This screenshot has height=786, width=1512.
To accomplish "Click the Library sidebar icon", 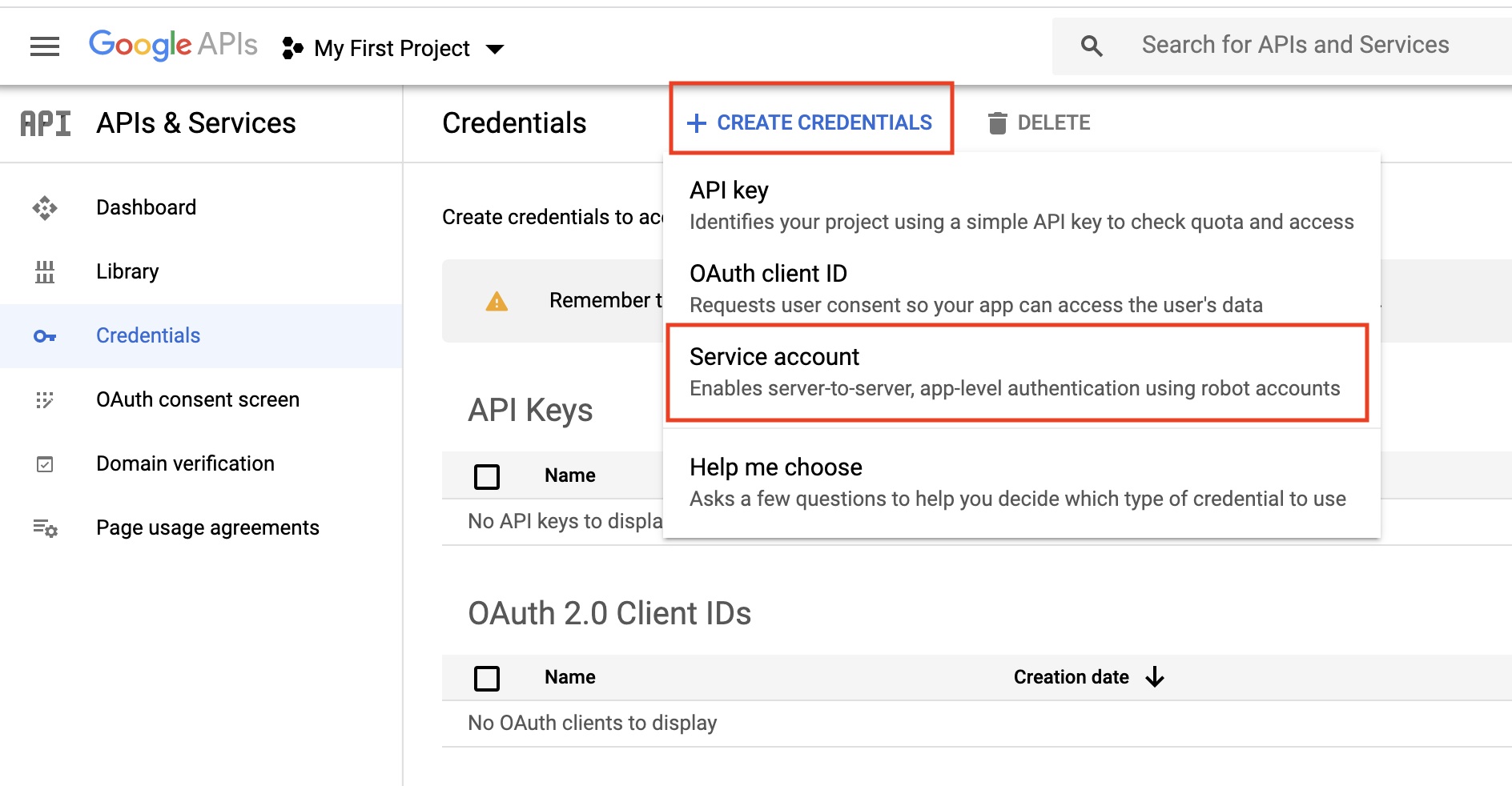I will pyautogui.click(x=46, y=271).
